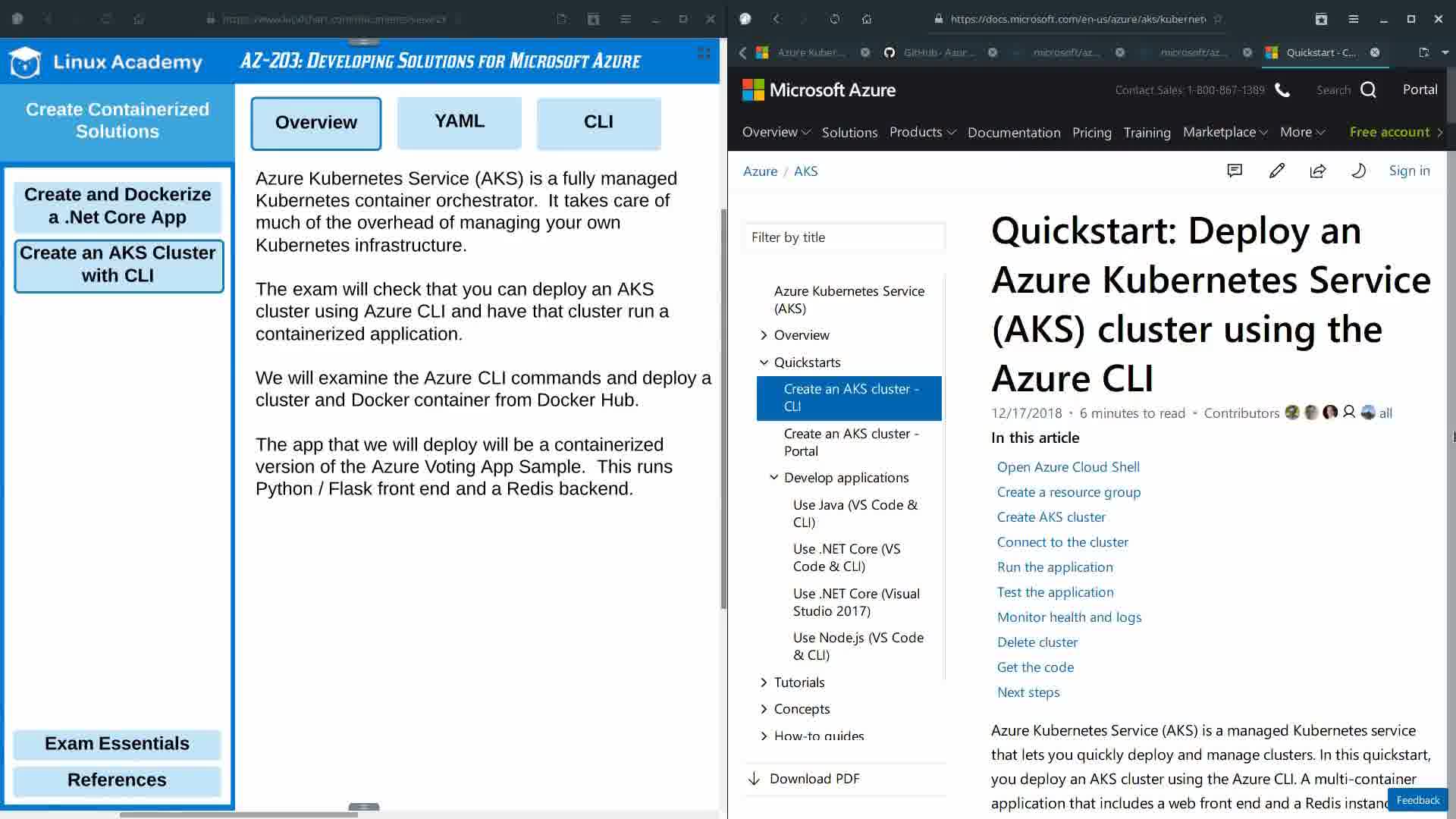The width and height of the screenshot is (1456, 819).
Task: Expand the Concepts tree section
Action: click(x=764, y=709)
